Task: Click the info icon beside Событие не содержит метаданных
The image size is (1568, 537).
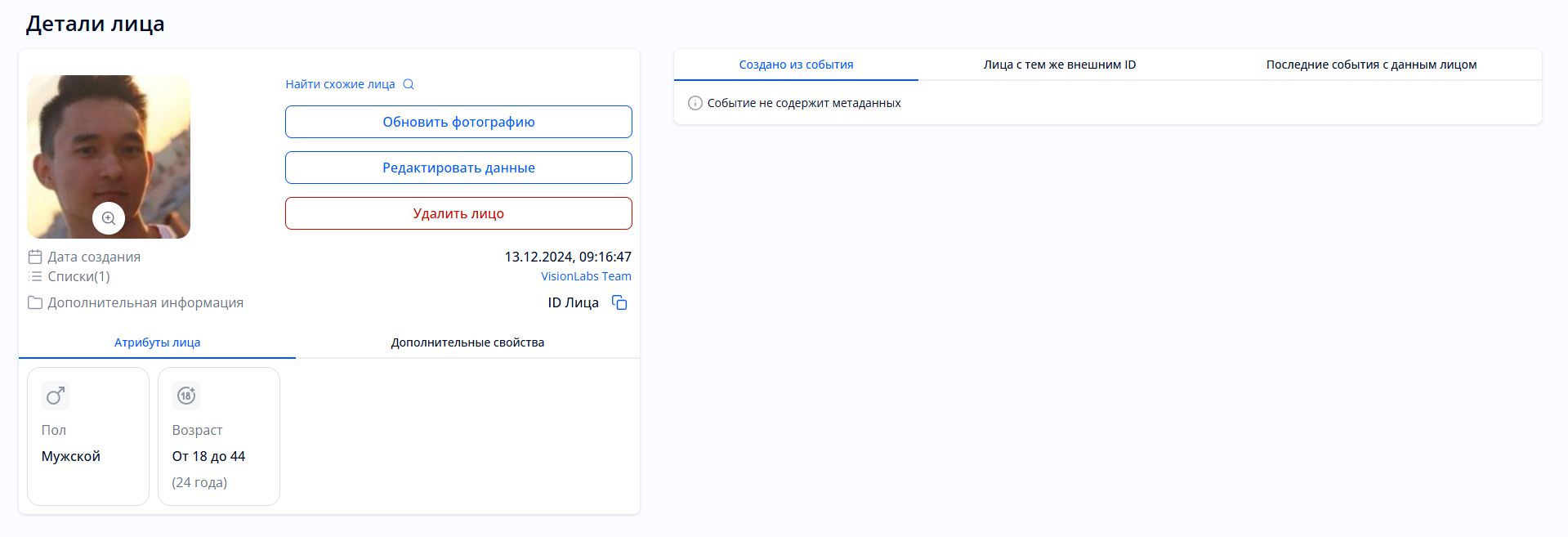Action: click(x=695, y=103)
